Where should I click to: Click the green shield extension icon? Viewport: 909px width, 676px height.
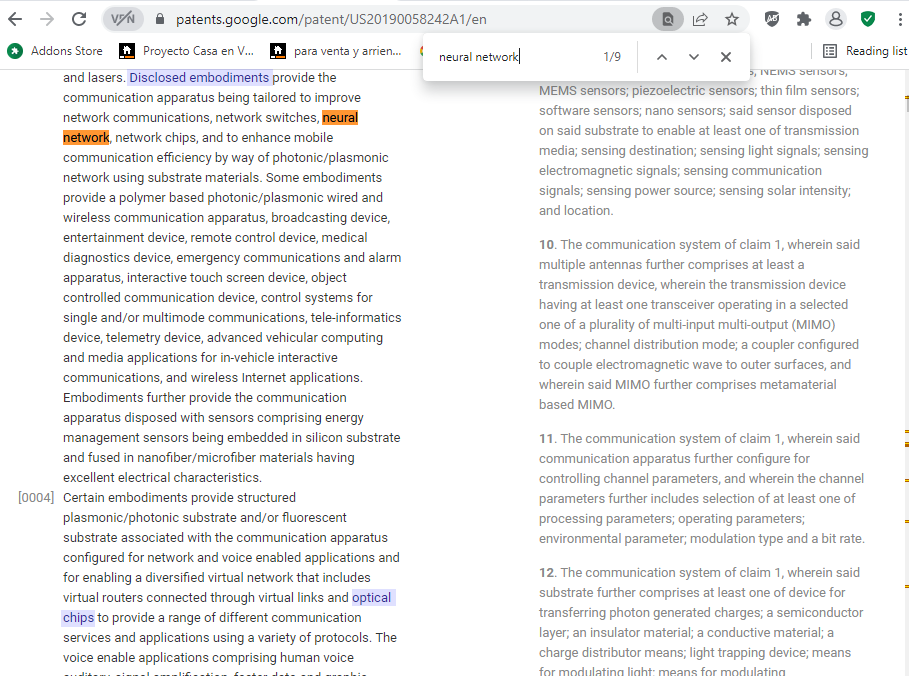pyautogui.click(x=868, y=19)
